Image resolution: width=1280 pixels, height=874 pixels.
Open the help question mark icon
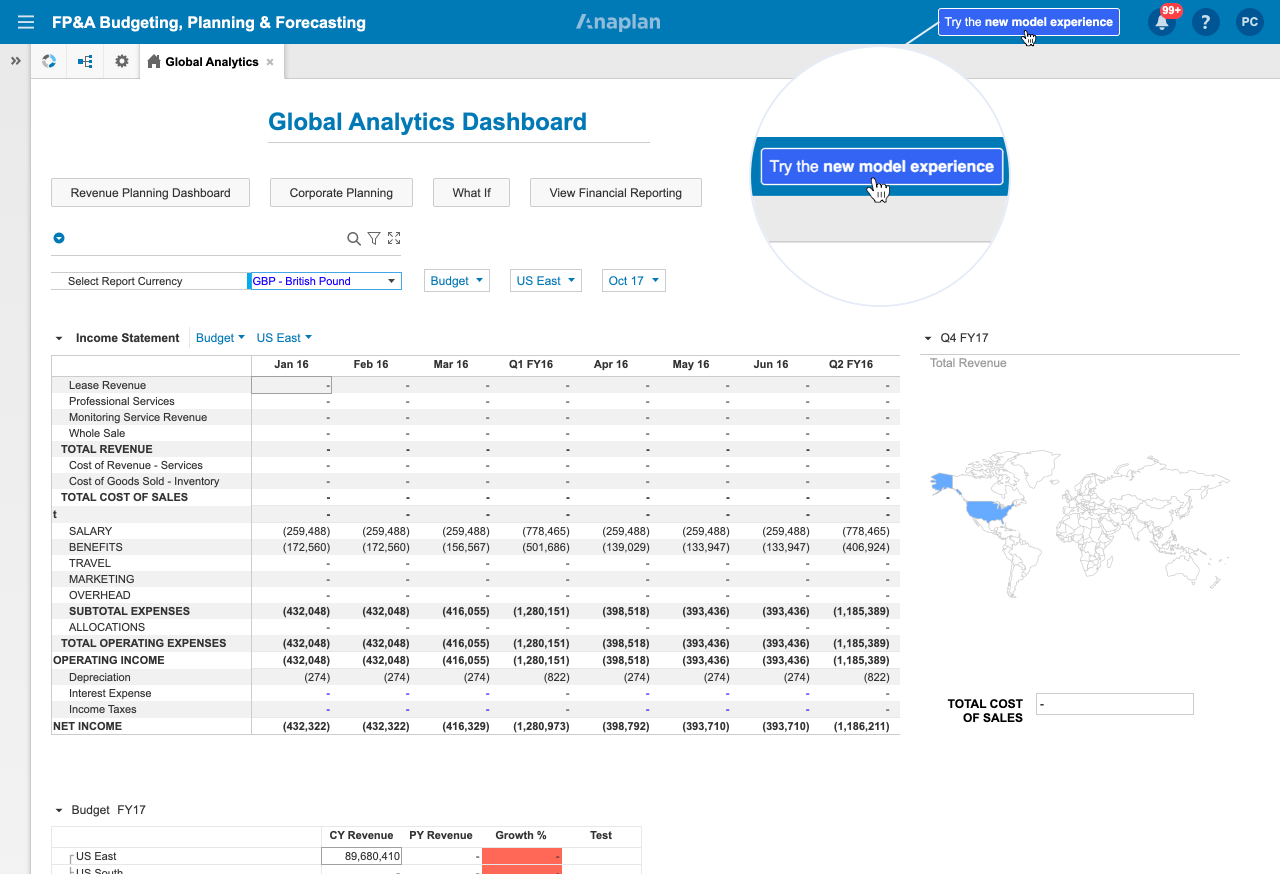1206,22
